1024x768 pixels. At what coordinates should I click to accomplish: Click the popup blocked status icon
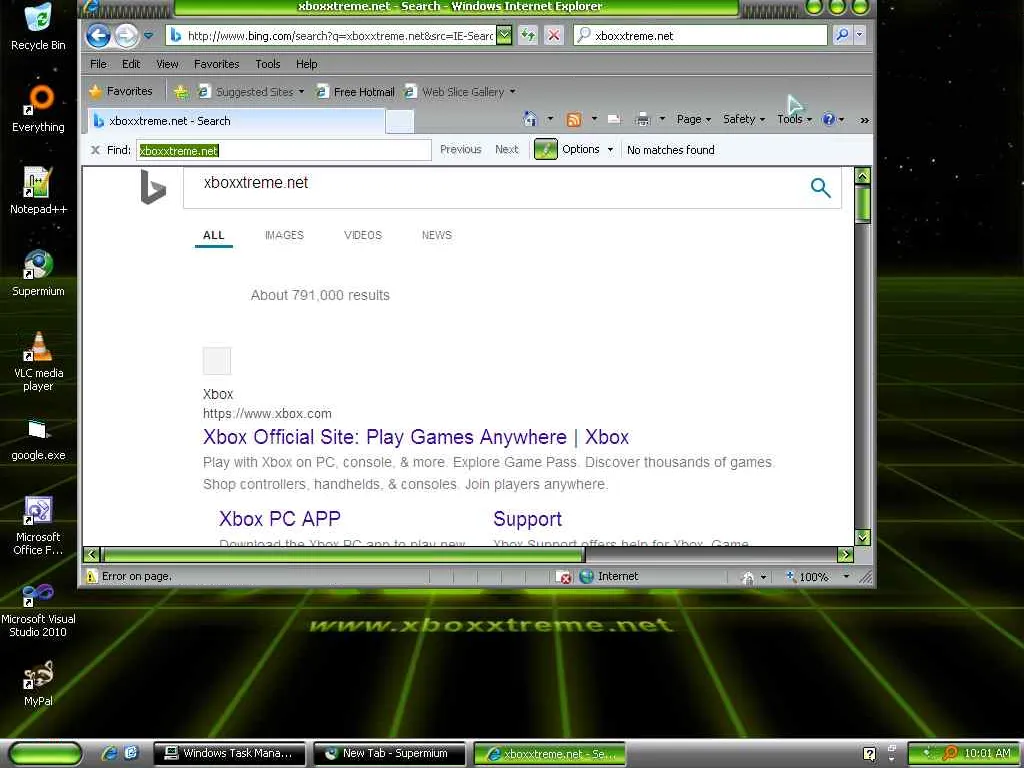563,577
